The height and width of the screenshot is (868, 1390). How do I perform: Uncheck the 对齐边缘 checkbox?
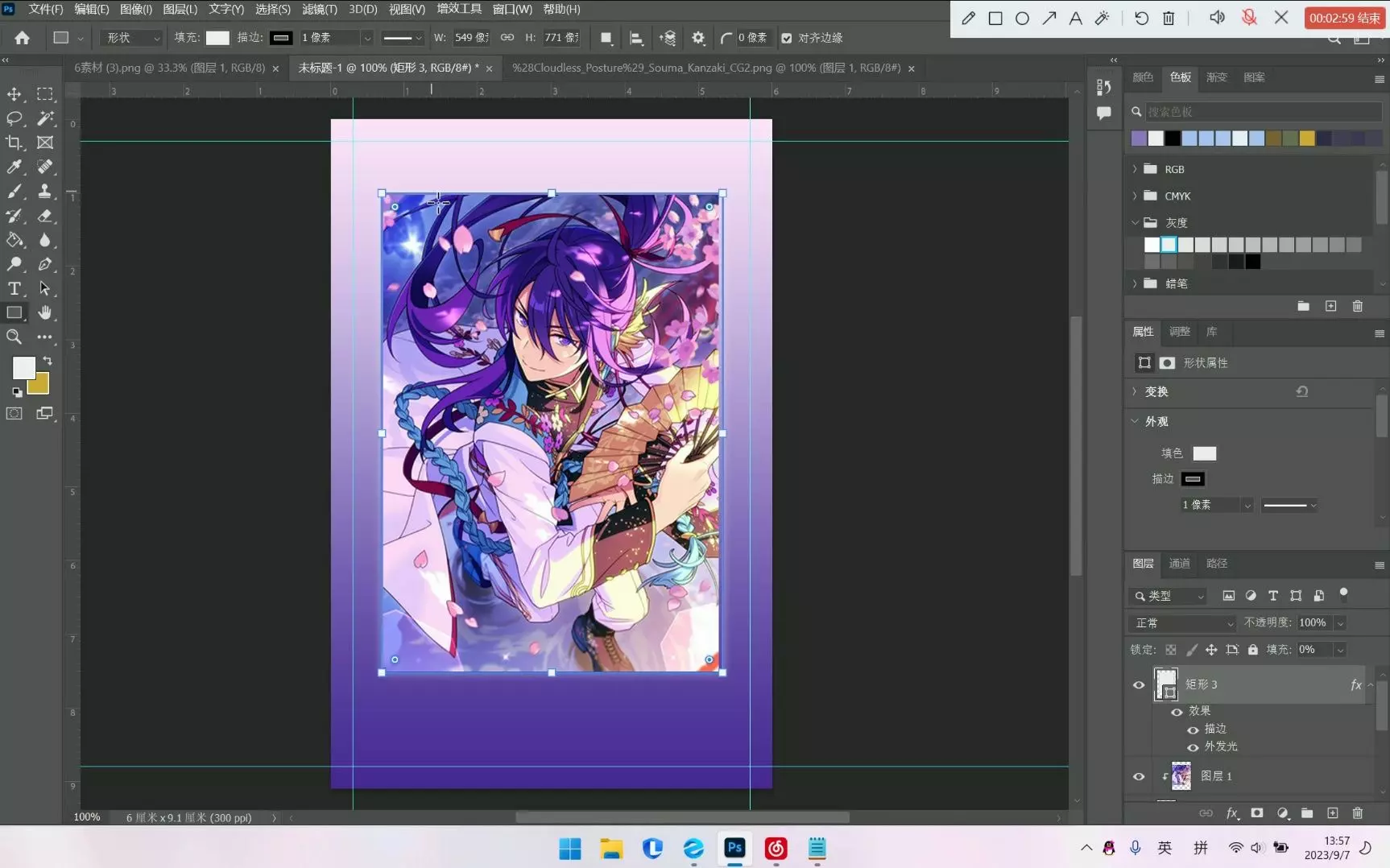(787, 38)
